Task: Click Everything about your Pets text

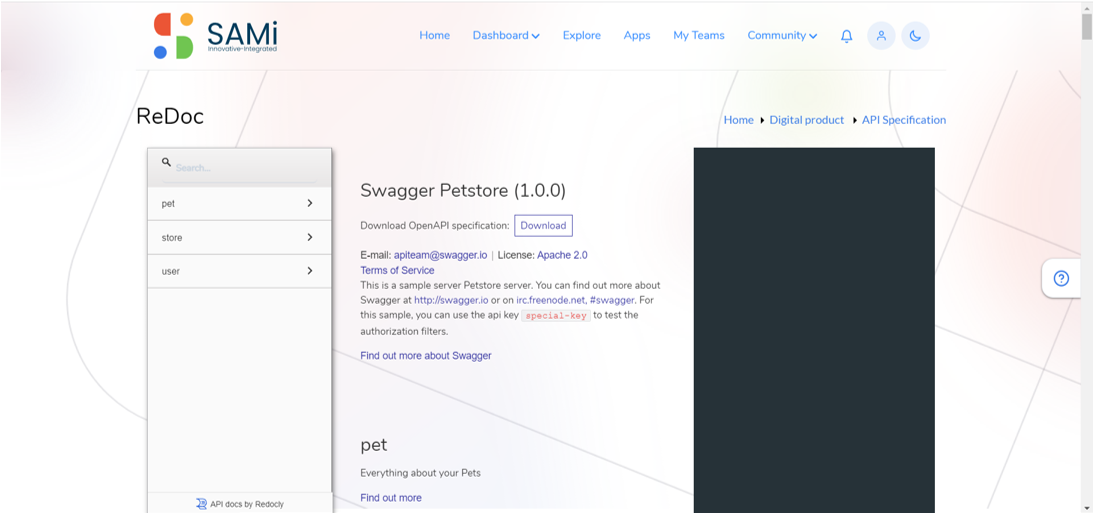Action: 420,473
